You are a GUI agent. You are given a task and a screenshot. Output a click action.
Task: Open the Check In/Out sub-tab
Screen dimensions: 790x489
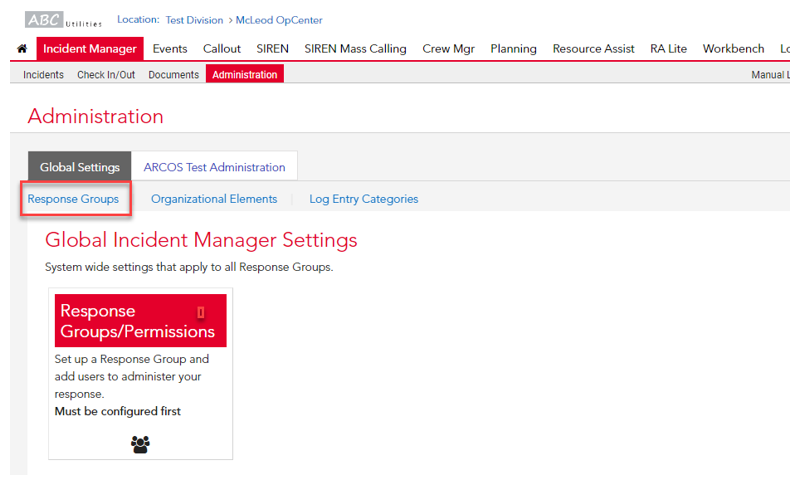(x=106, y=75)
